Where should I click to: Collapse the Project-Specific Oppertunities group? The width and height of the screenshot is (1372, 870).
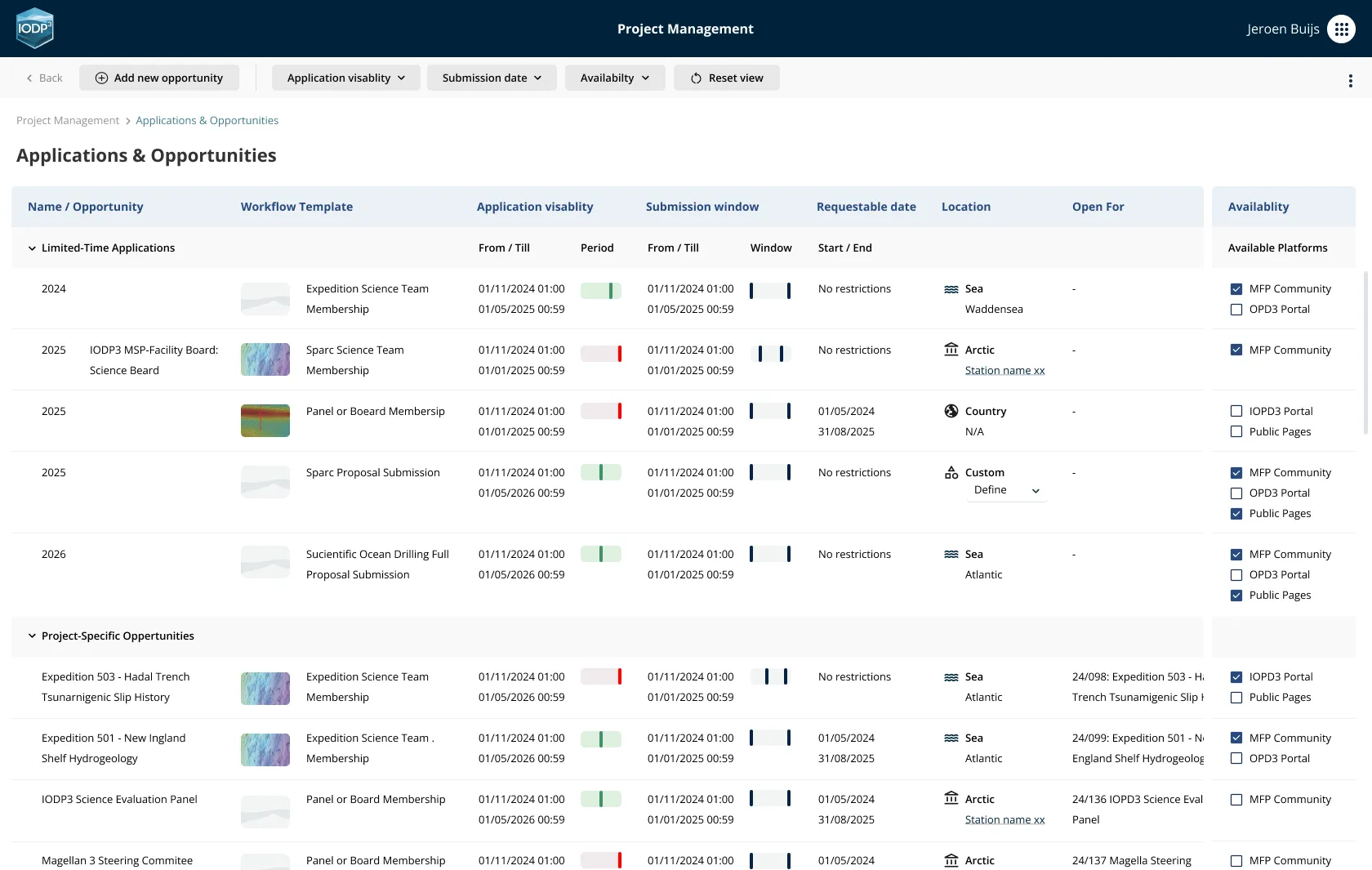coord(32,636)
